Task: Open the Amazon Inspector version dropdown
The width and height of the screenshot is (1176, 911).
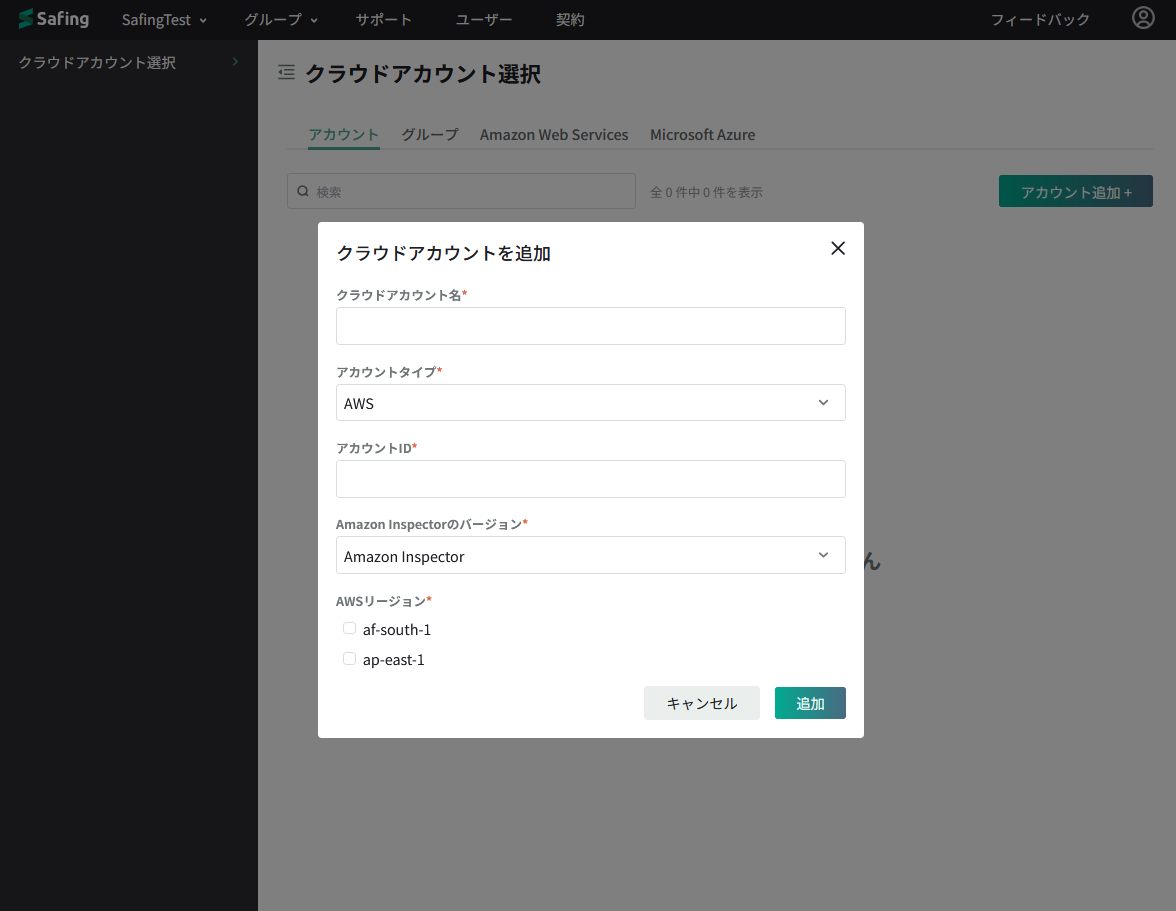Action: [590, 556]
